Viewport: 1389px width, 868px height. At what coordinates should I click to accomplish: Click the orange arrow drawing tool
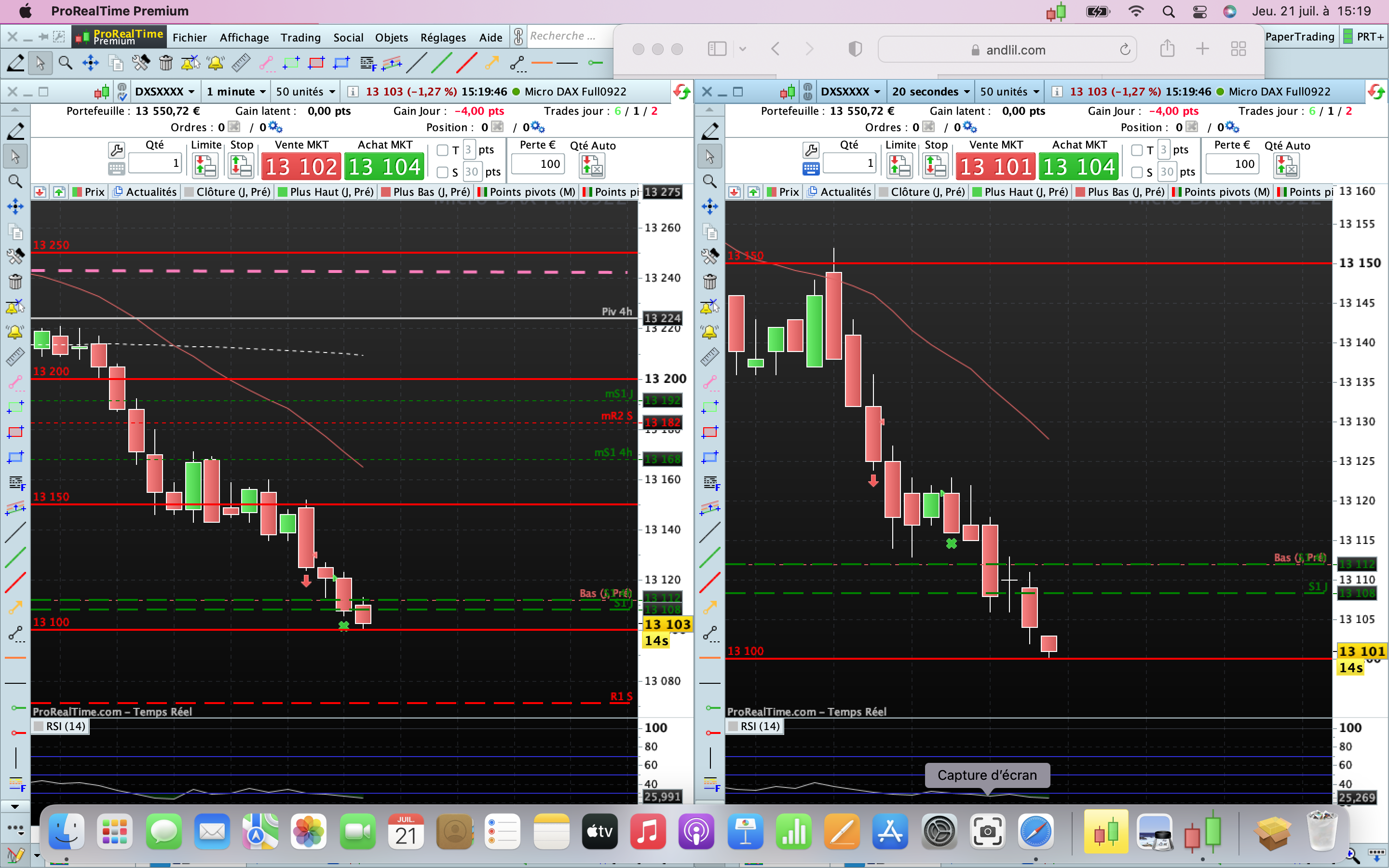click(x=491, y=63)
